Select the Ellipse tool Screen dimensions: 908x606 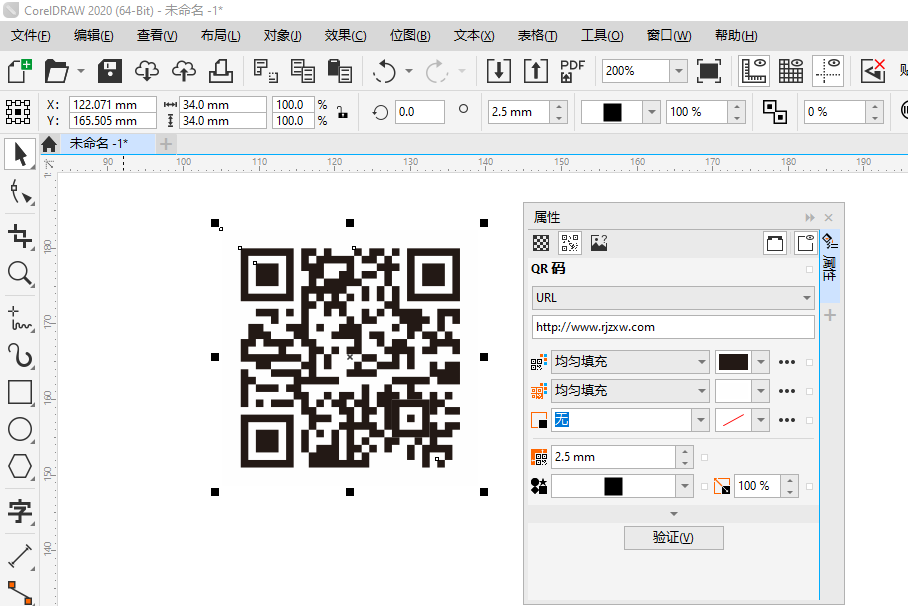click(x=20, y=430)
